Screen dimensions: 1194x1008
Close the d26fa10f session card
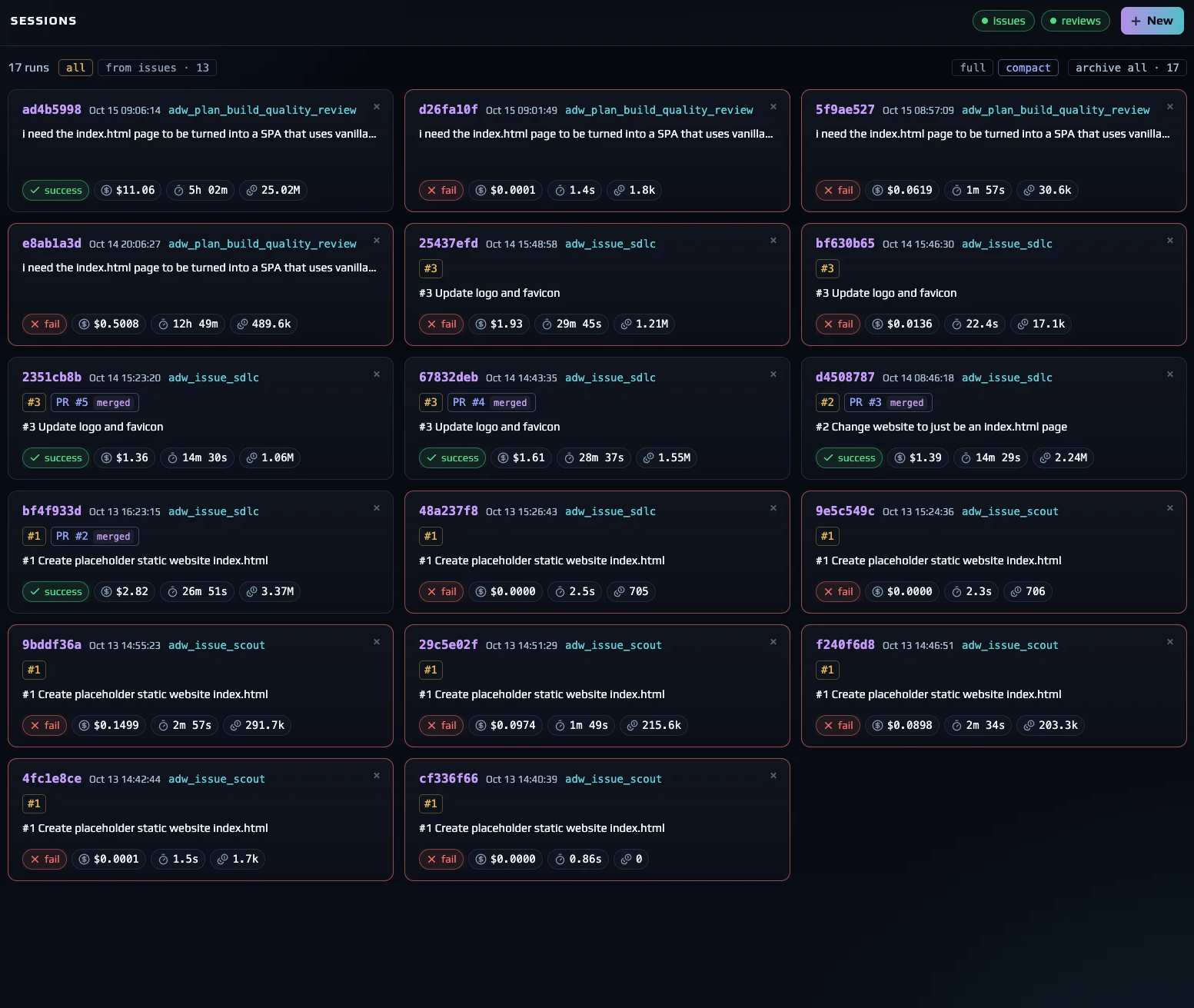[773, 107]
